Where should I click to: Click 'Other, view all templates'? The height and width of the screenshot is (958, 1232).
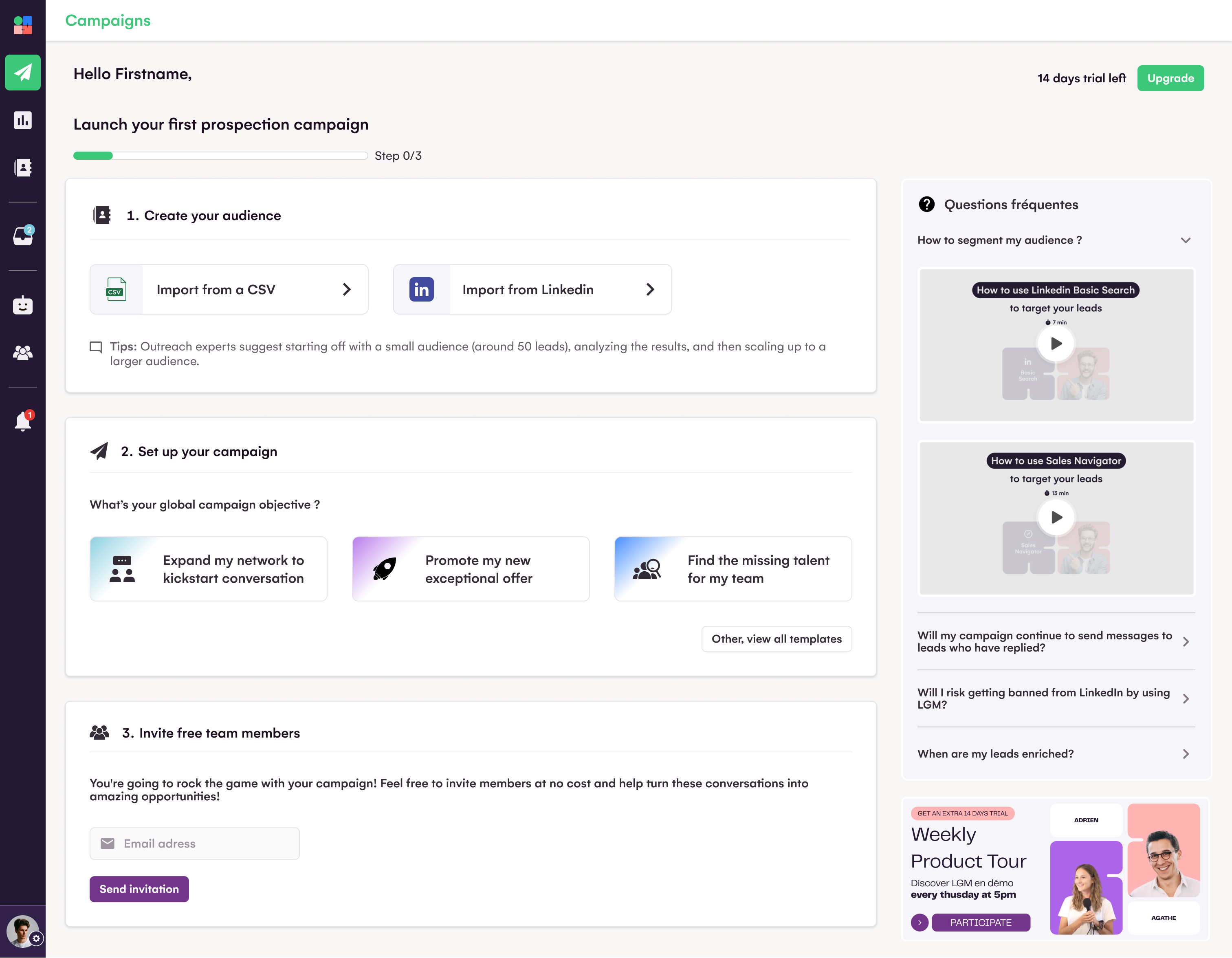tap(777, 639)
